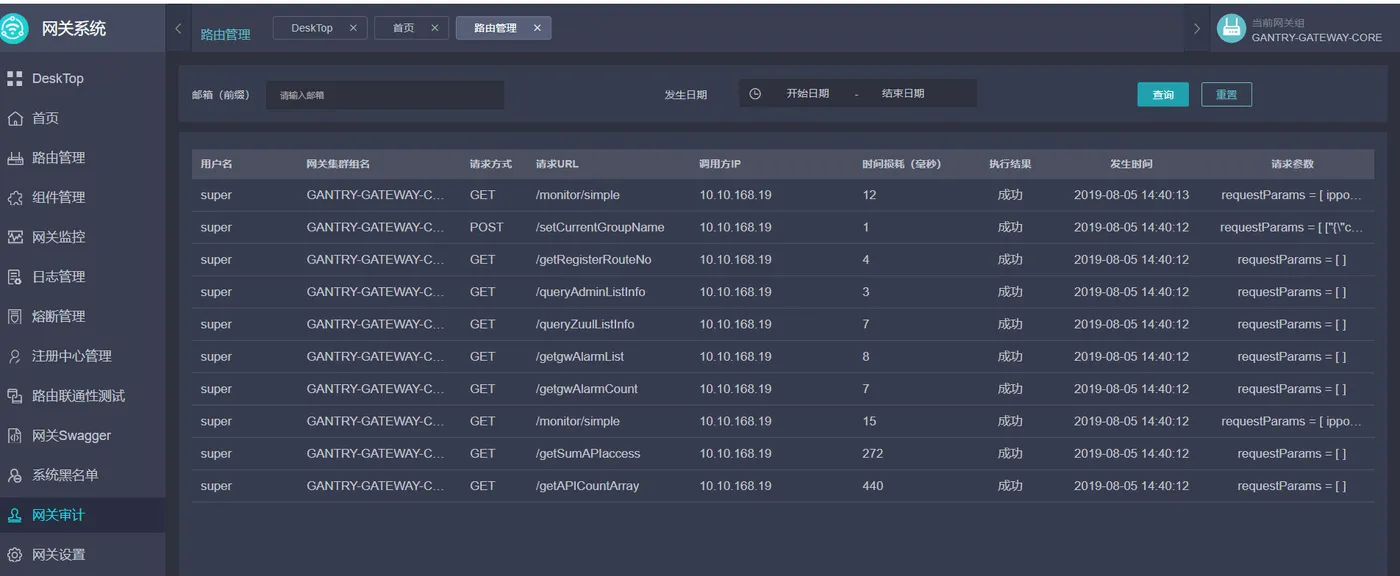The image size is (1400, 576).
Task: Click the gateway system logo icon
Action: (14, 29)
